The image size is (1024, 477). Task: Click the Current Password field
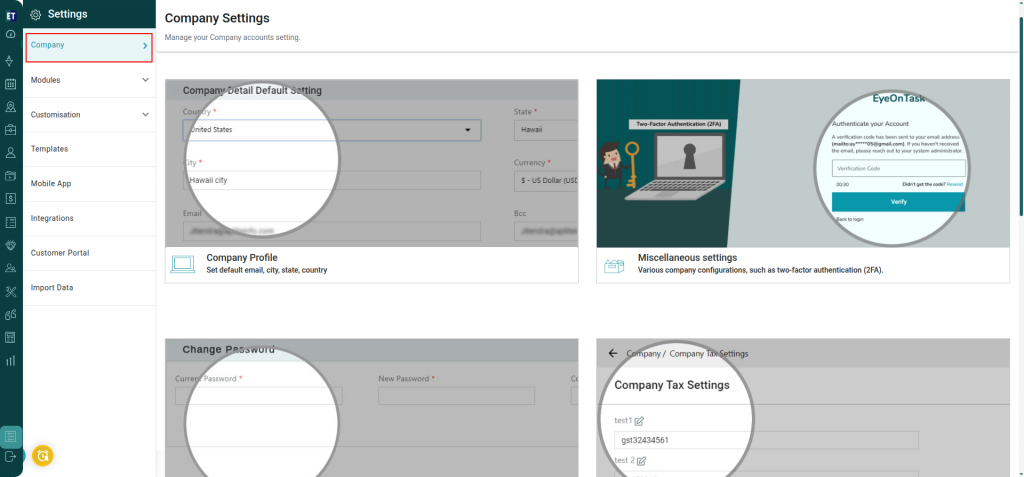[259, 395]
